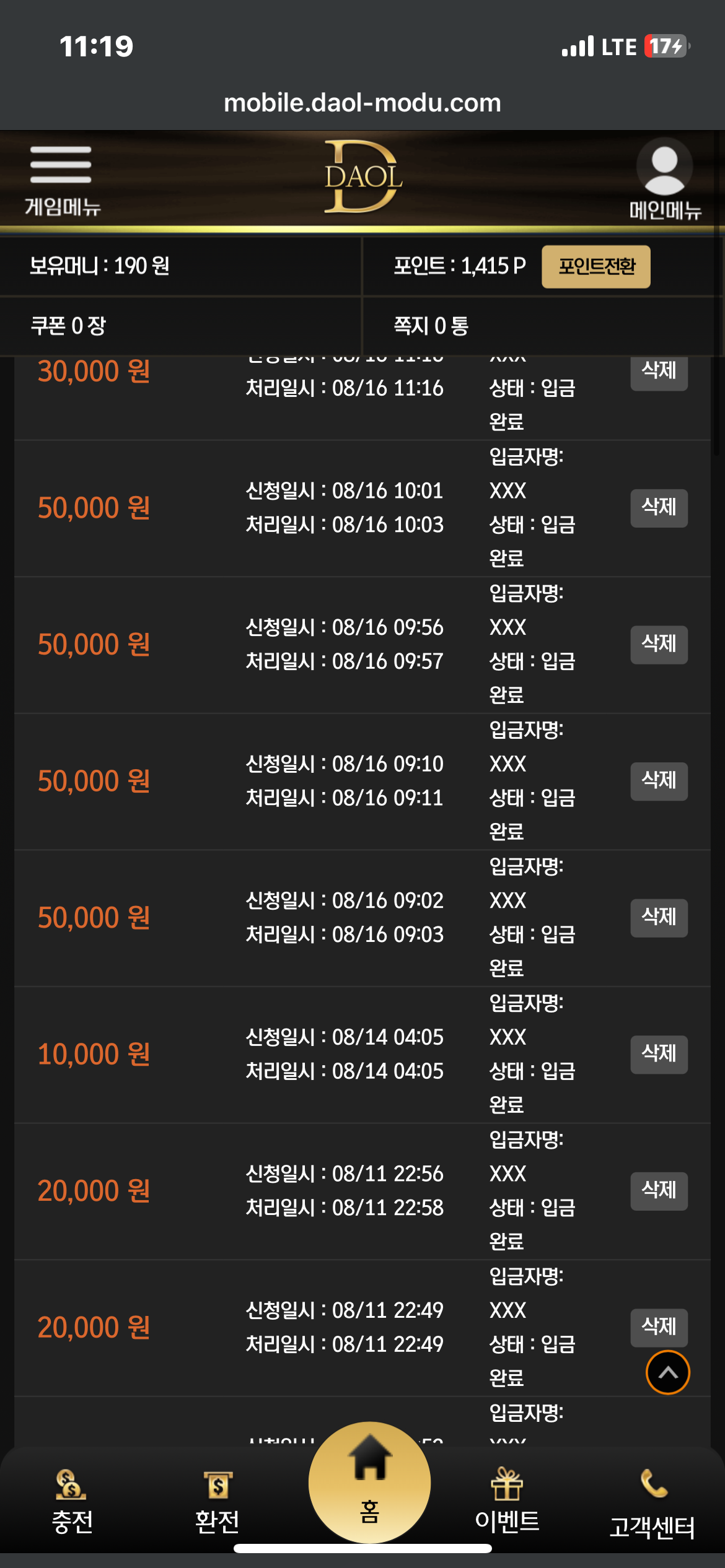
Task: Tap the DAOL logo
Action: [363, 176]
